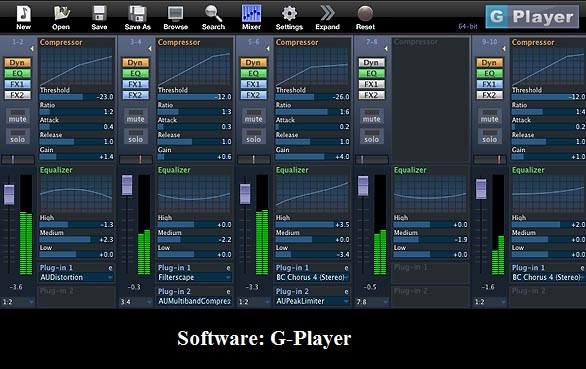
Task: Adjust High EQ slider on channel 5-6
Action: pyautogui.click(x=313, y=225)
